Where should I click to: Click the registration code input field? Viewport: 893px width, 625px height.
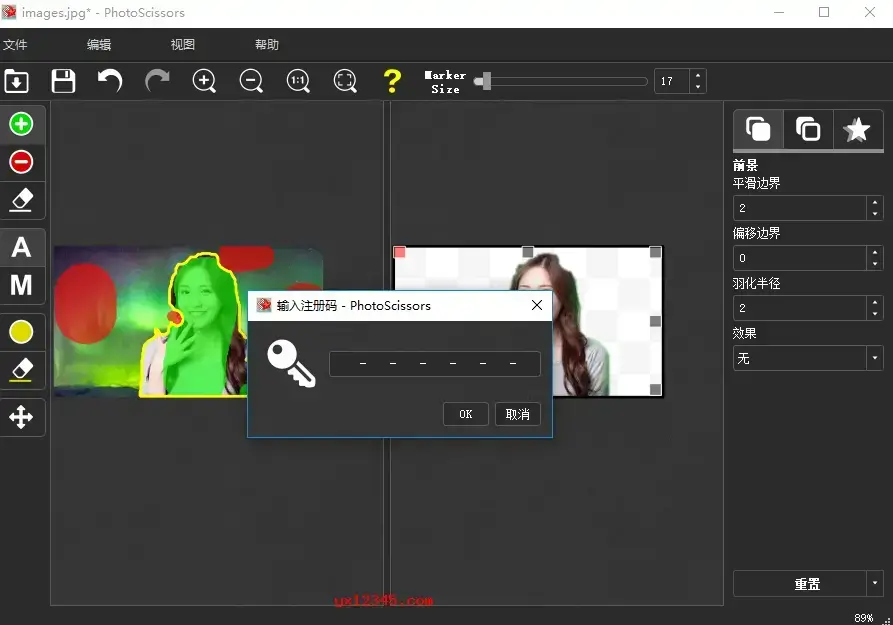pyautogui.click(x=435, y=363)
